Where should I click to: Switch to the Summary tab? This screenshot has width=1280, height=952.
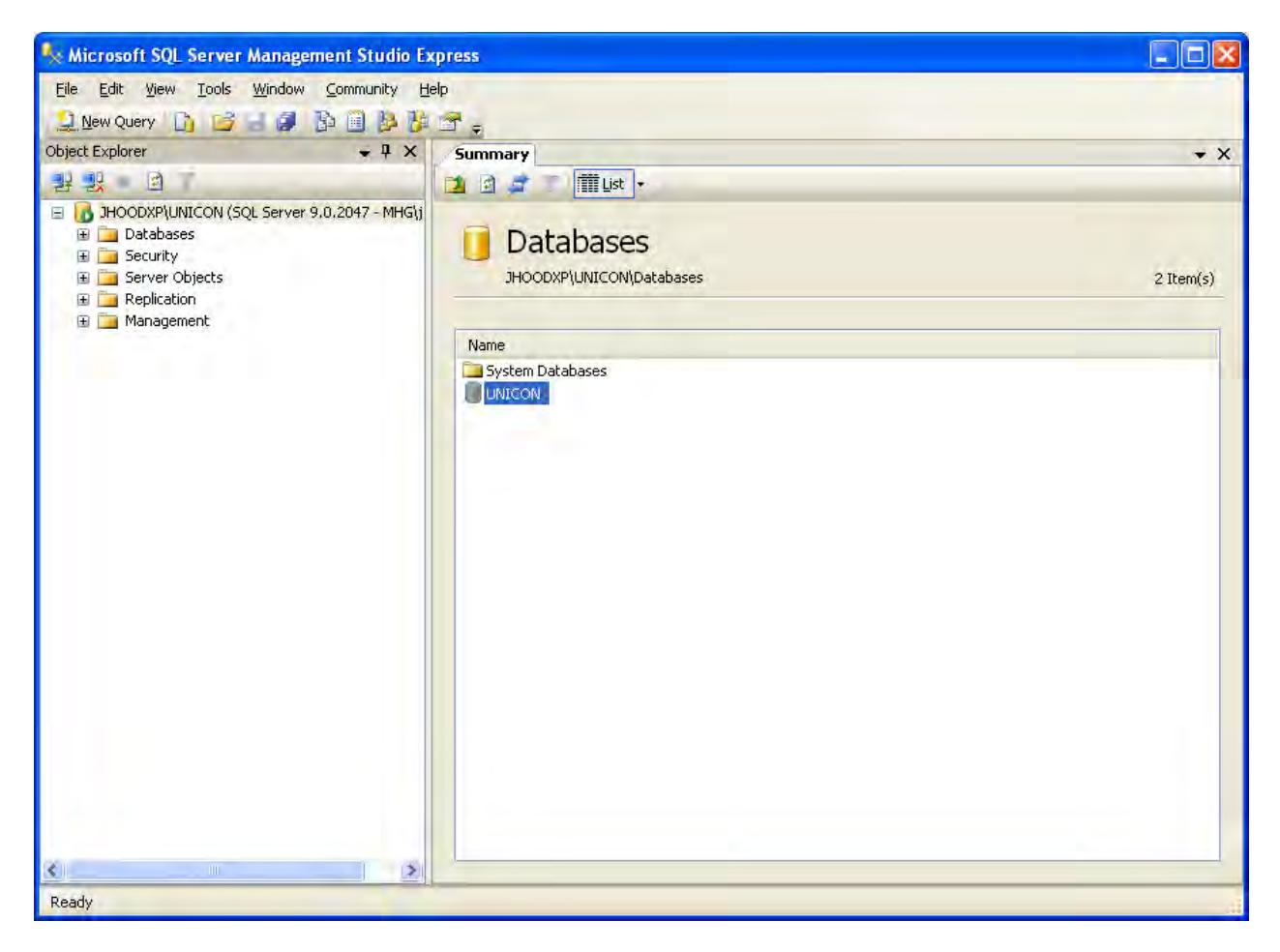(x=491, y=154)
